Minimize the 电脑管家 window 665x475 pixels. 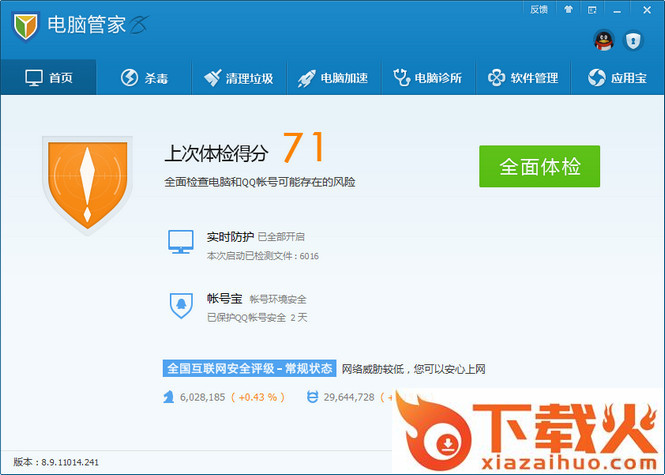(617, 10)
